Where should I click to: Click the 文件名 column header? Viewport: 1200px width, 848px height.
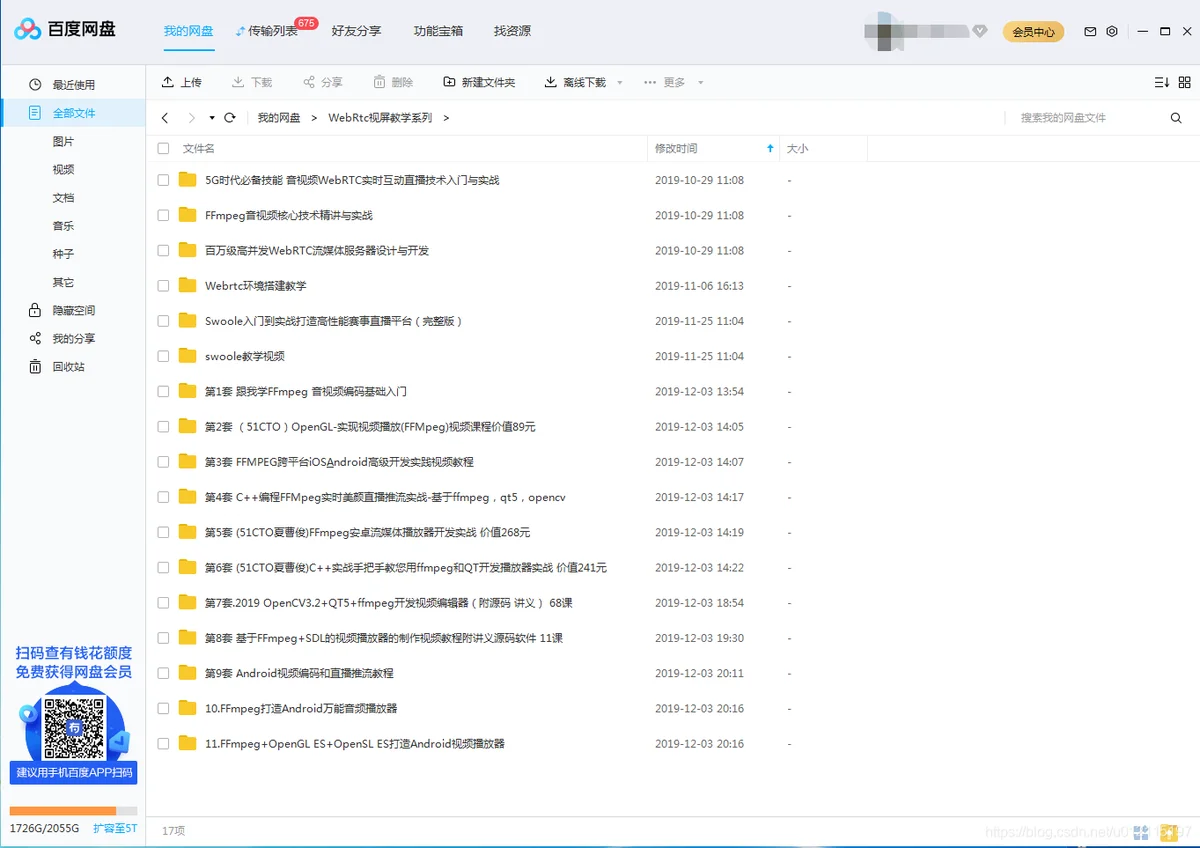click(x=199, y=149)
